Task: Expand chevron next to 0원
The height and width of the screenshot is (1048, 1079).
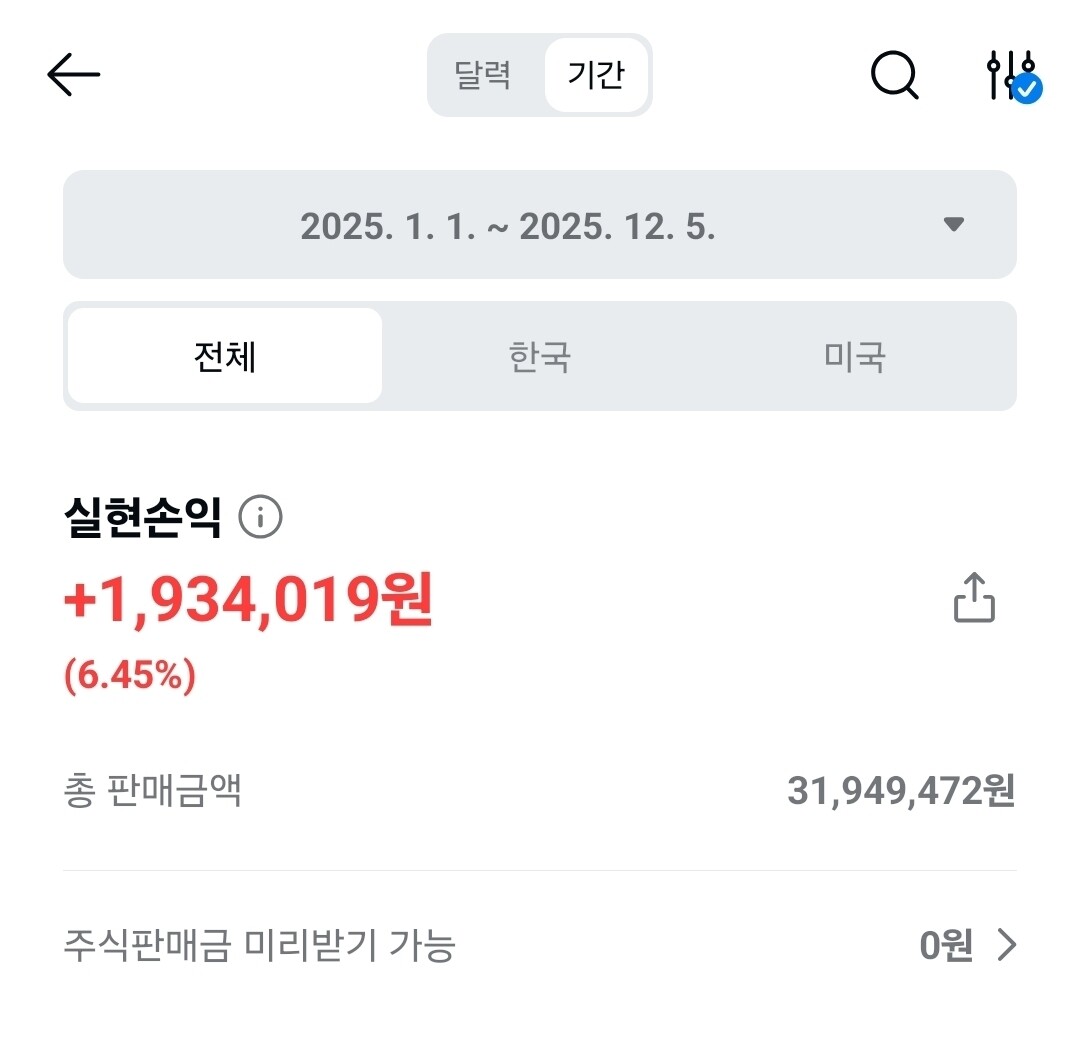Action: point(1006,945)
